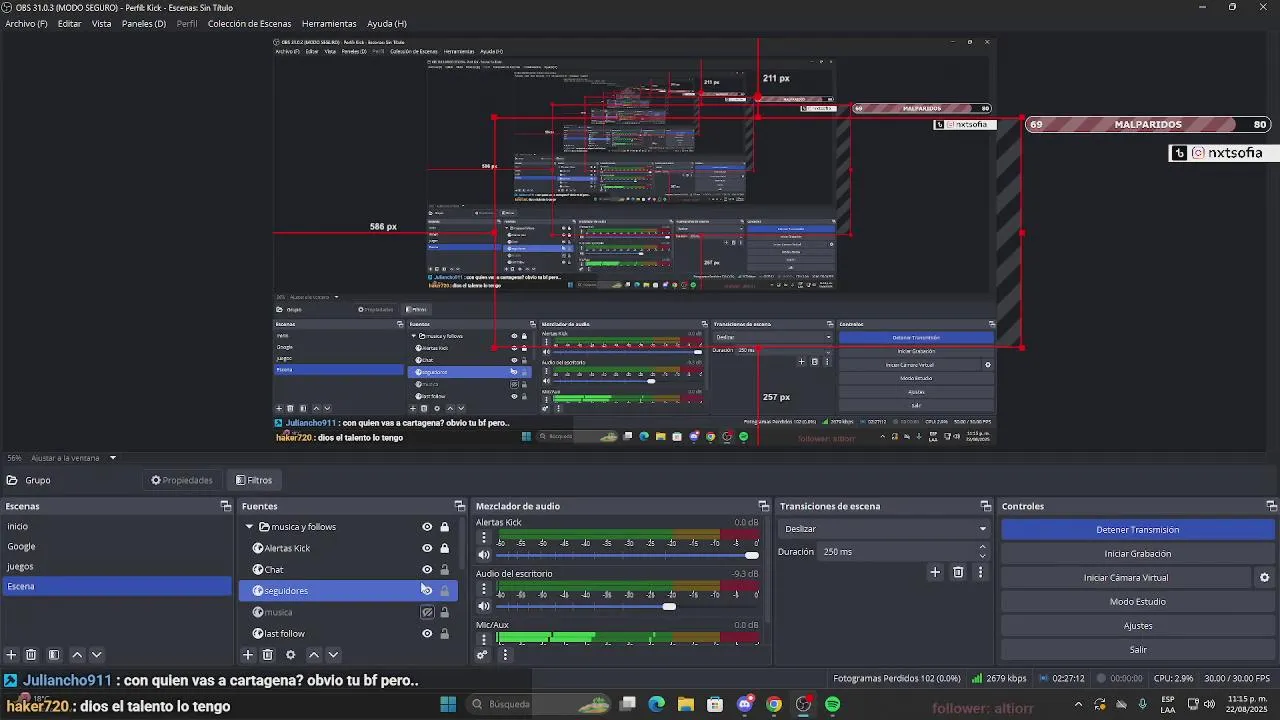Open advanced audio properties gears icon
Screen dimensions: 1280x720
tap(482, 655)
